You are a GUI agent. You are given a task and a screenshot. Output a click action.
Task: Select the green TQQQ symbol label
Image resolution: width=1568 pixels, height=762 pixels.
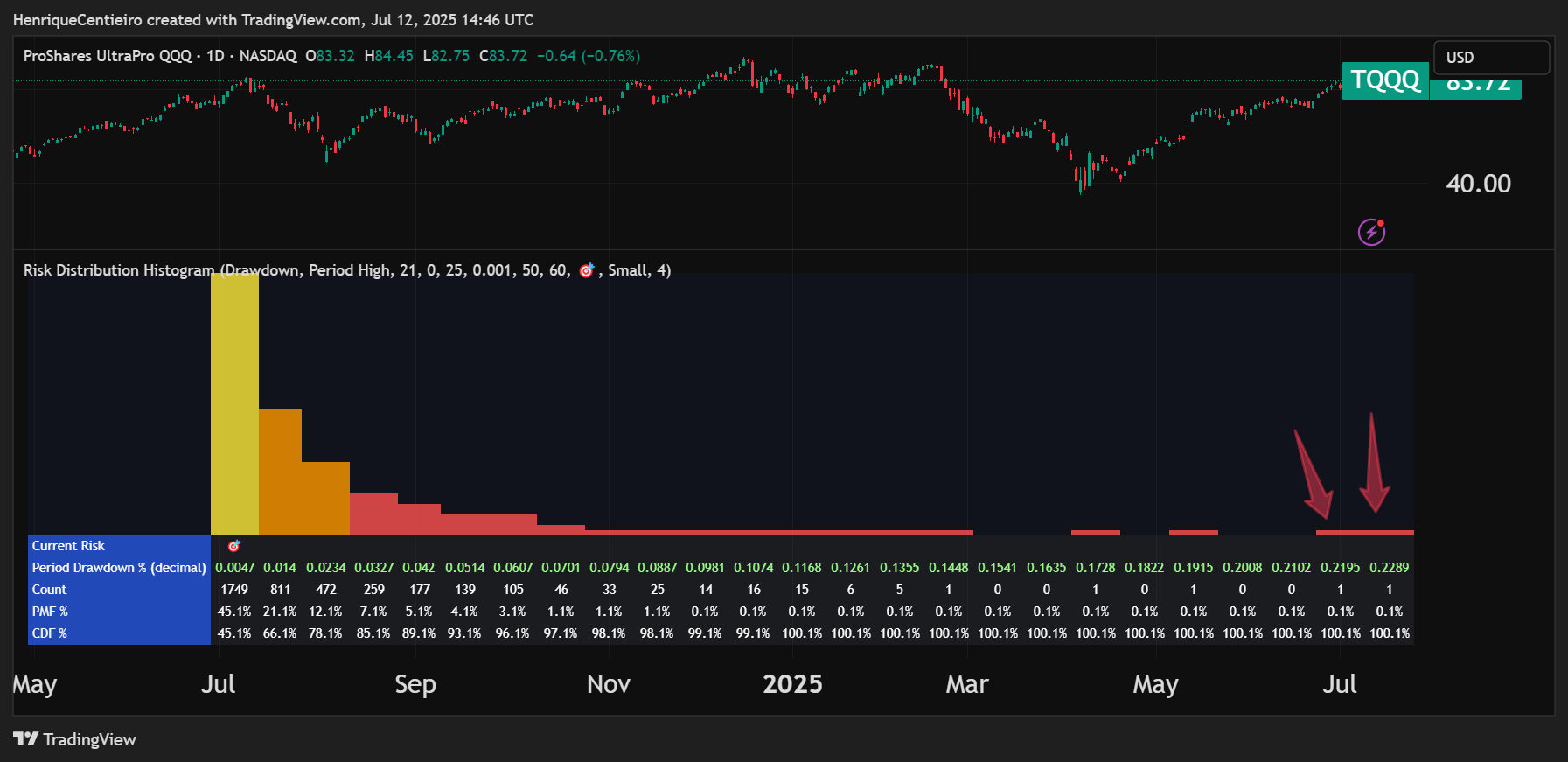pyautogui.click(x=1385, y=80)
